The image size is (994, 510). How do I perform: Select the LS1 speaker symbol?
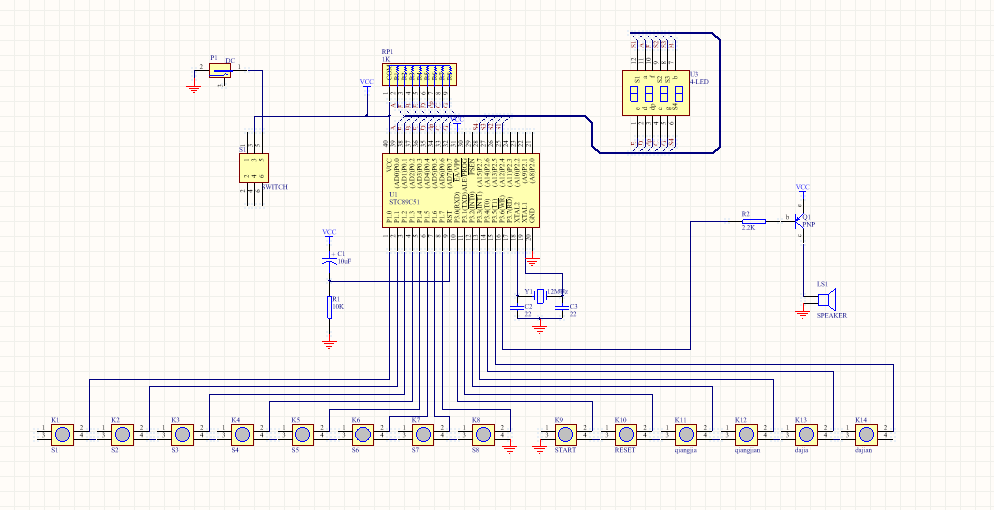[827, 298]
